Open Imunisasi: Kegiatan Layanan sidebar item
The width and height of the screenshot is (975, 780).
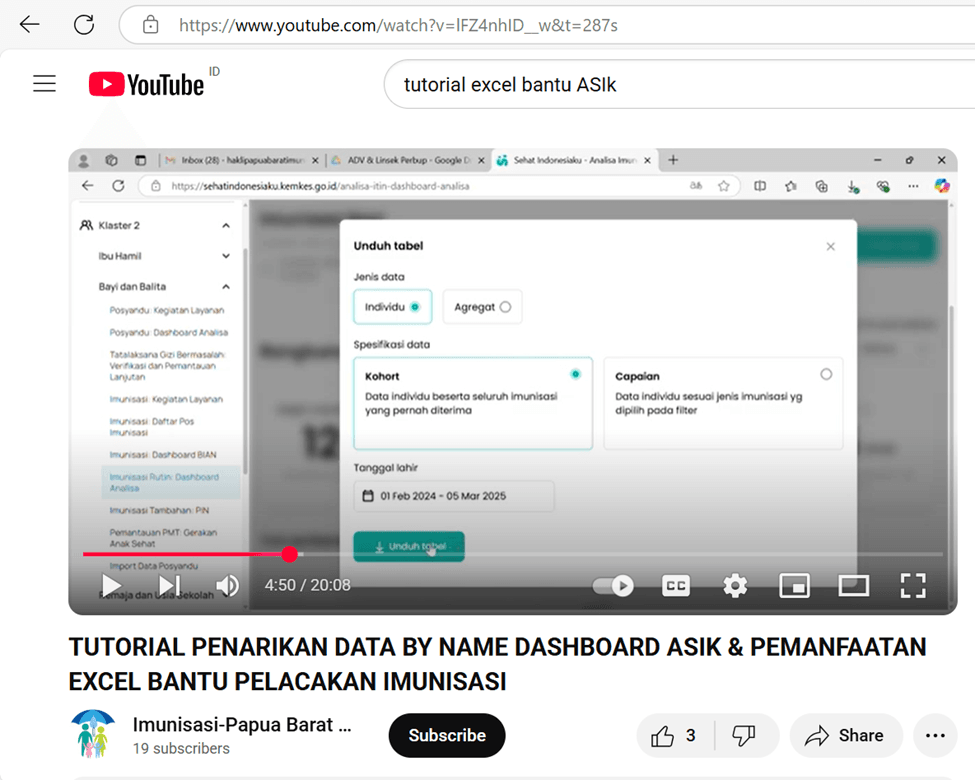tap(166, 399)
